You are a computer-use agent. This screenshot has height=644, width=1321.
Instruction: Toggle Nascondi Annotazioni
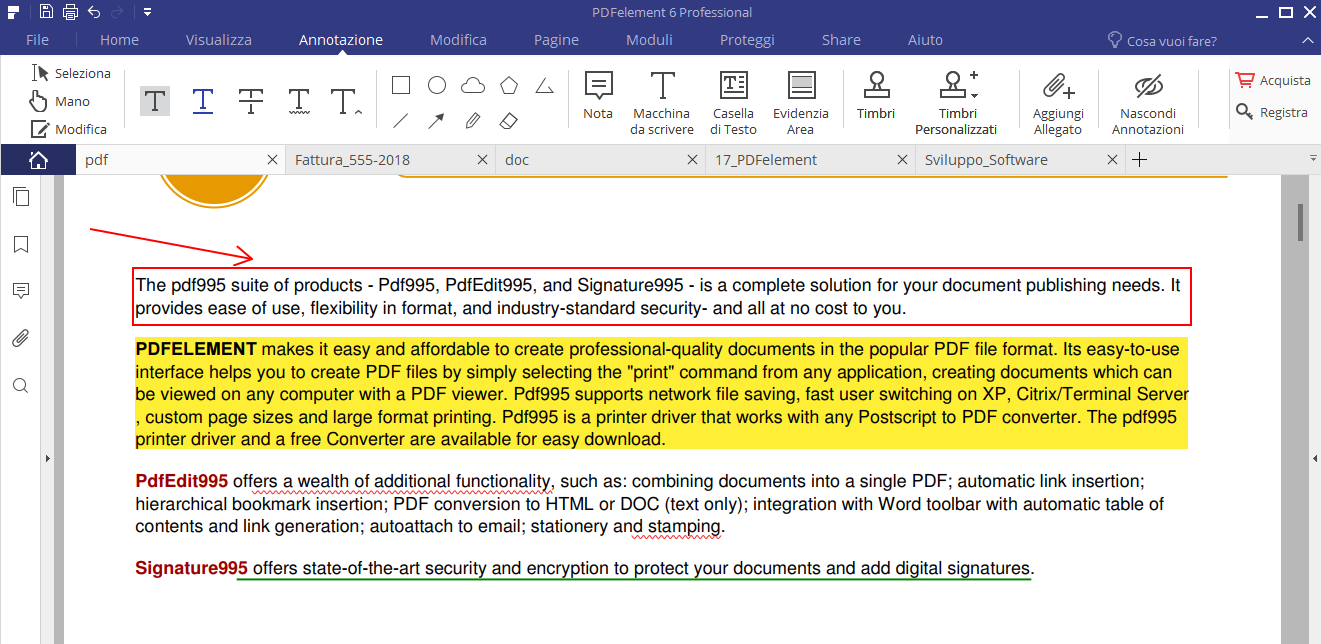click(x=1148, y=102)
